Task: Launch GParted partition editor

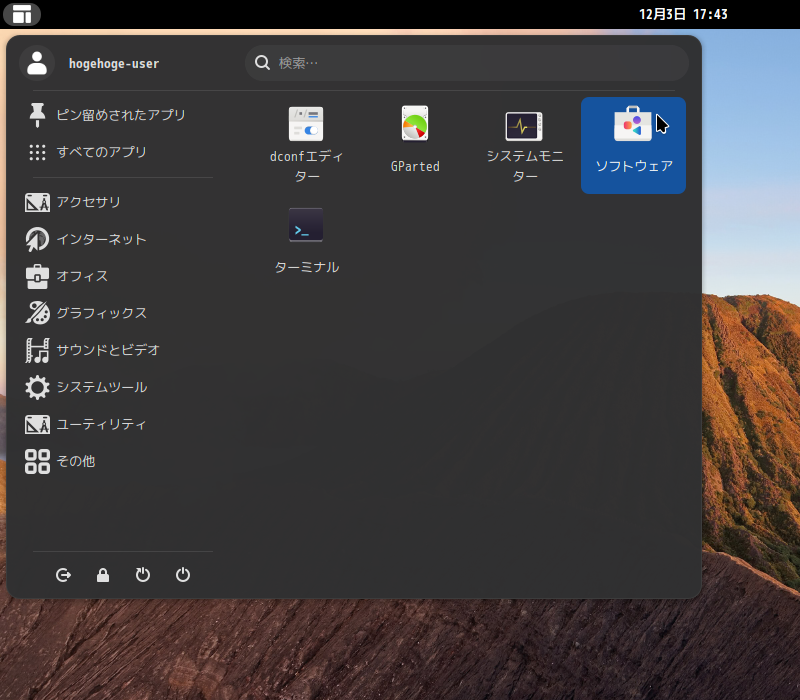Action: (415, 140)
